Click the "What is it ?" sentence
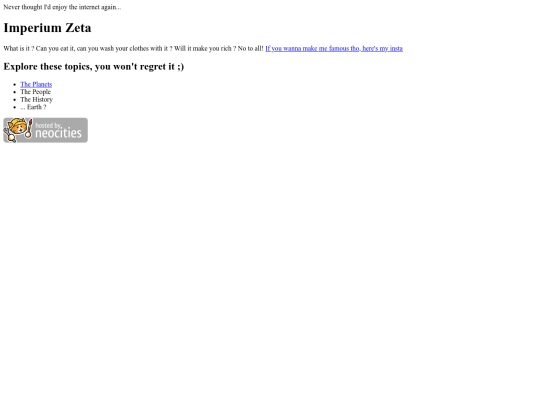The image size is (540, 405). pyautogui.click(x=19, y=49)
